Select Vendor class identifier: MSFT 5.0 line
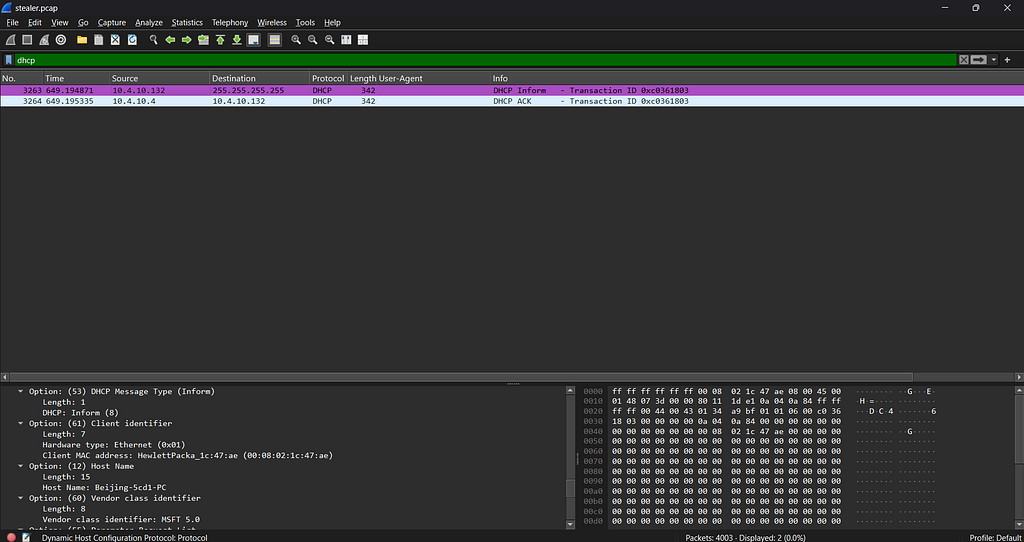Image resolution: width=1024 pixels, height=542 pixels. 121,519
